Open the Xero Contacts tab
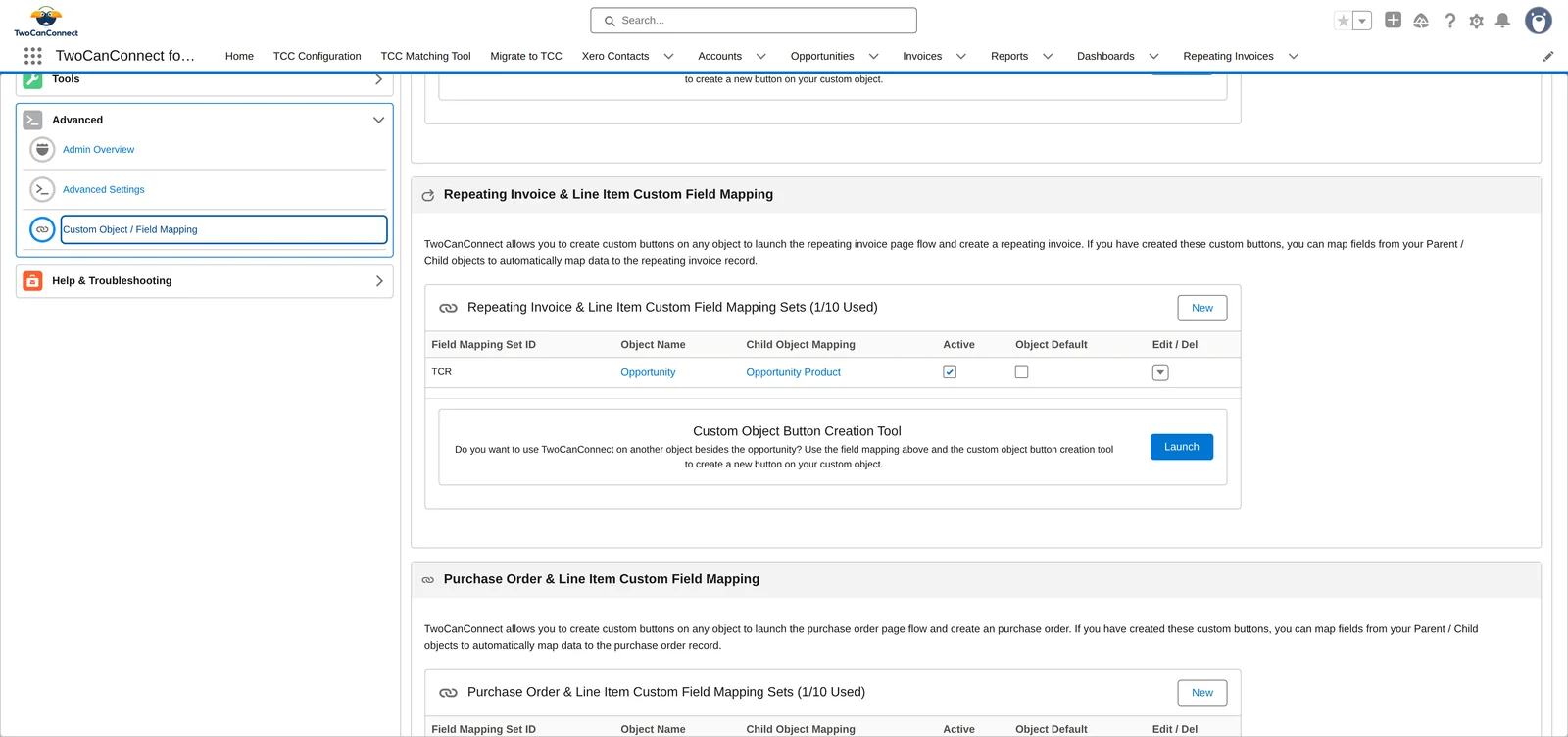The width and height of the screenshot is (1568, 737). (x=615, y=56)
